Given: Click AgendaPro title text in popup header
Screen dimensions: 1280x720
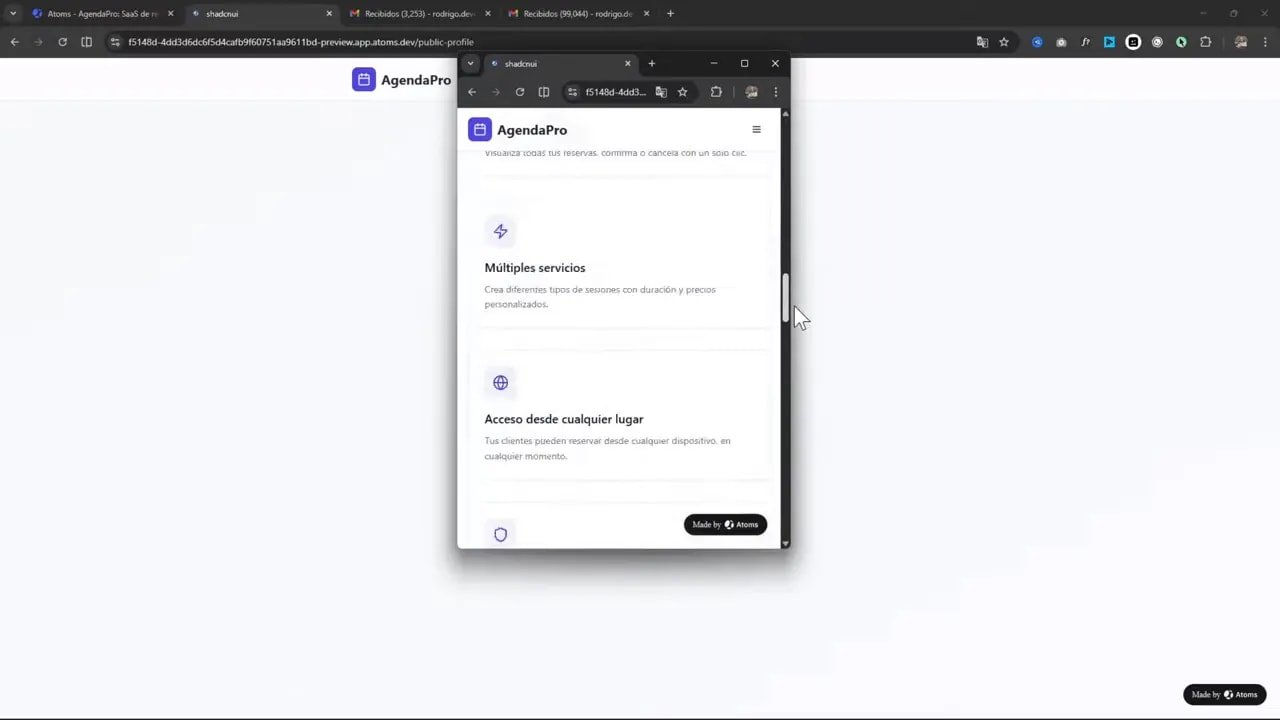Looking at the screenshot, I should pos(532,130).
